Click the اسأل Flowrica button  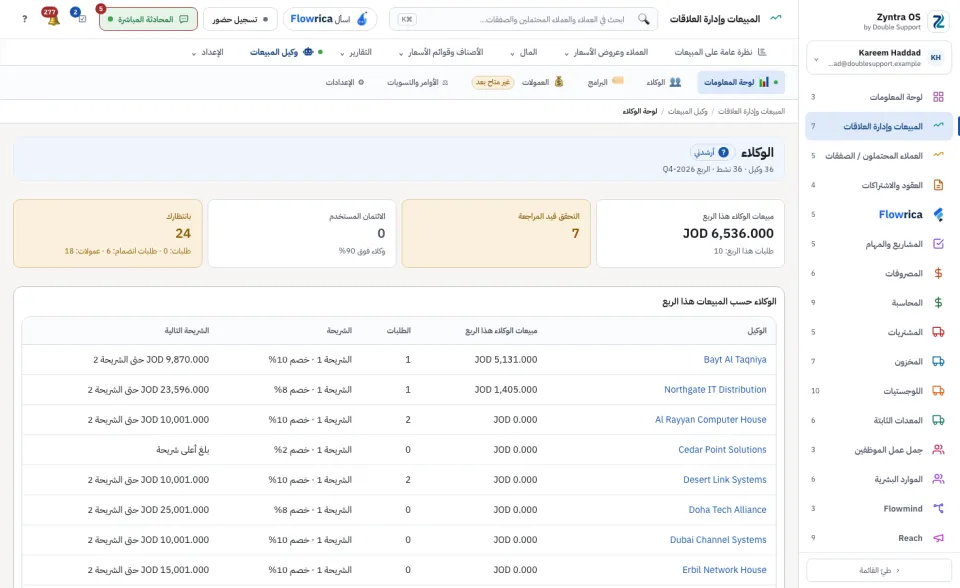coord(330,19)
